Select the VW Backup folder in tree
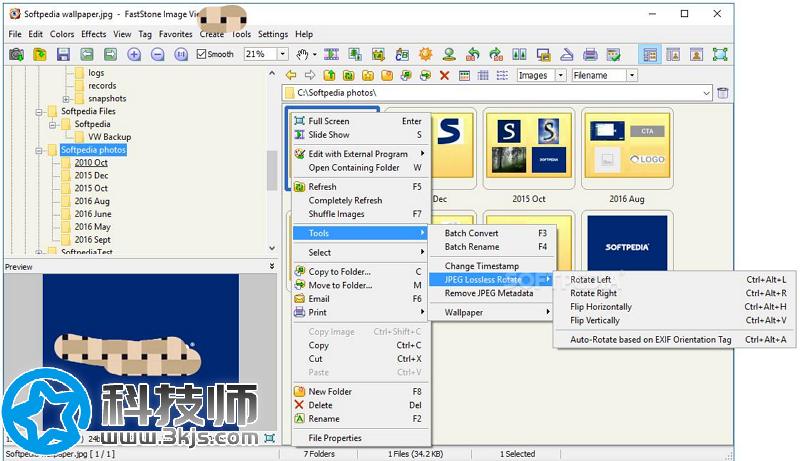Viewport: 800px width, 461px height. pos(109,137)
